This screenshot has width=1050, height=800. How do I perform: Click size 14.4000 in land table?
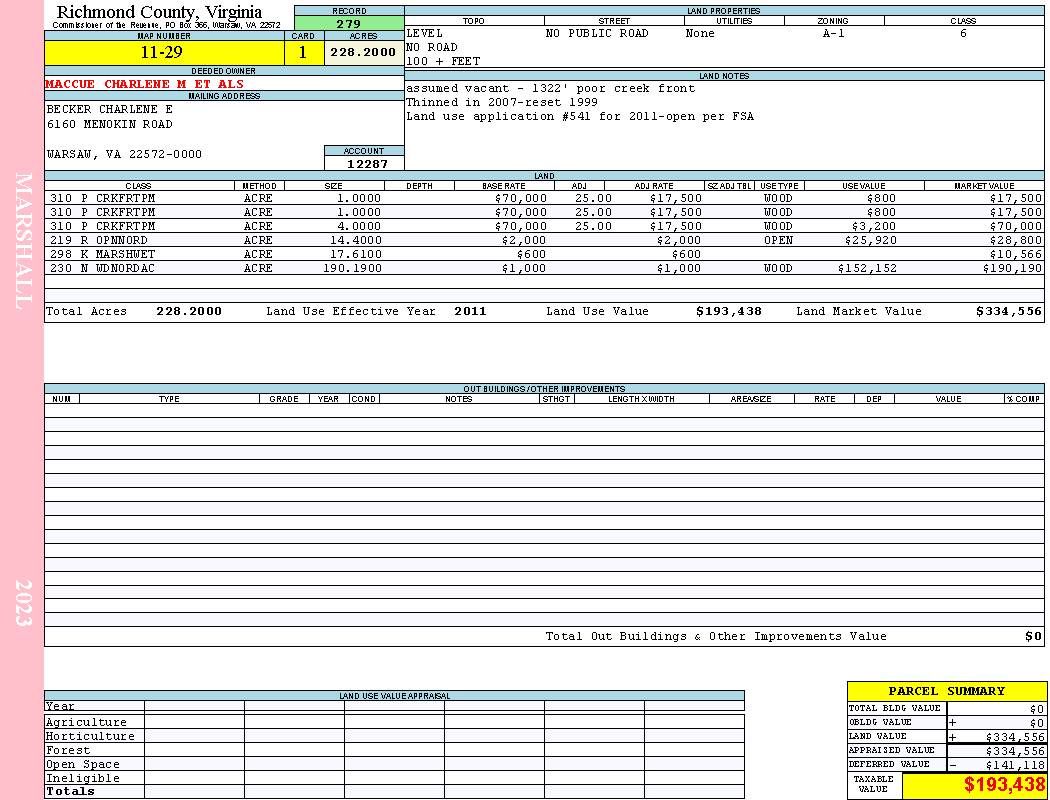(x=356, y=240)
